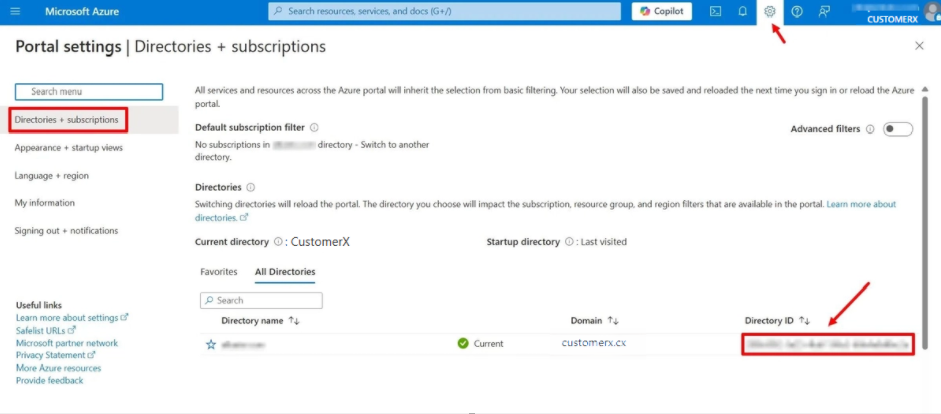The height and width of the screenshot is (414, 941).
Task: Focus the Search menu field
Action: tap(89, 92)
